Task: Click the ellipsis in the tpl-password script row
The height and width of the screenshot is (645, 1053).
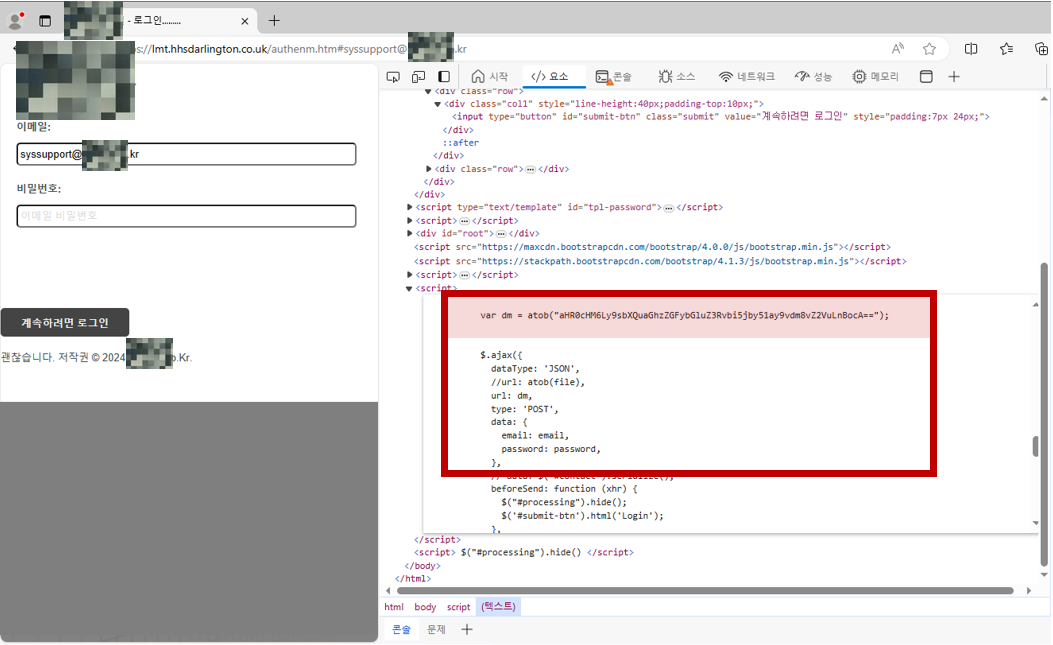Action: click(x=668, y=208)
